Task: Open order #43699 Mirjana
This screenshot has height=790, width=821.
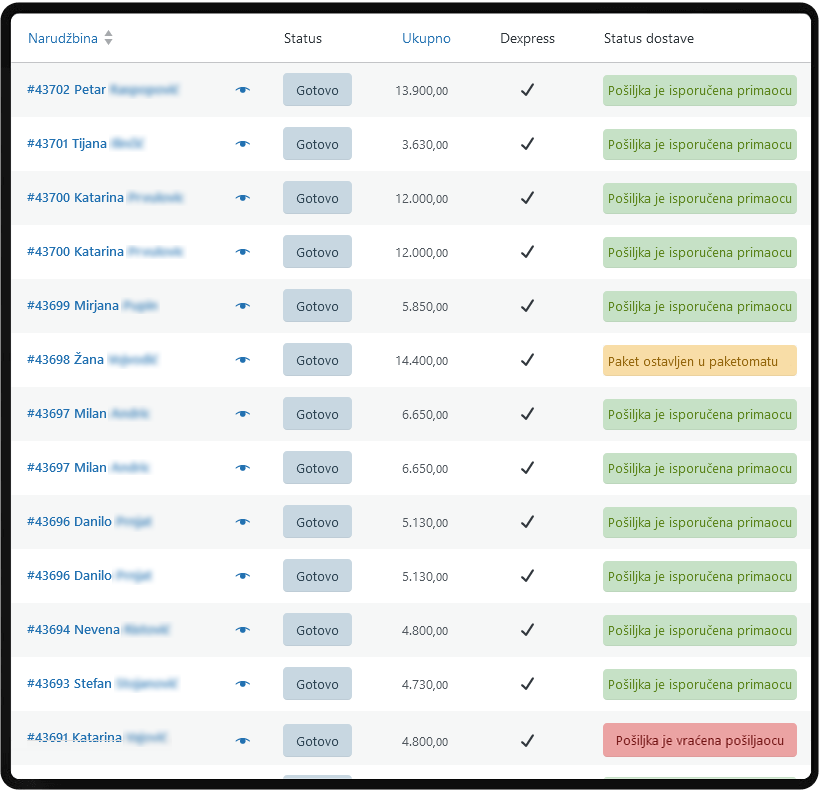Action: click(x=93, y=305)
